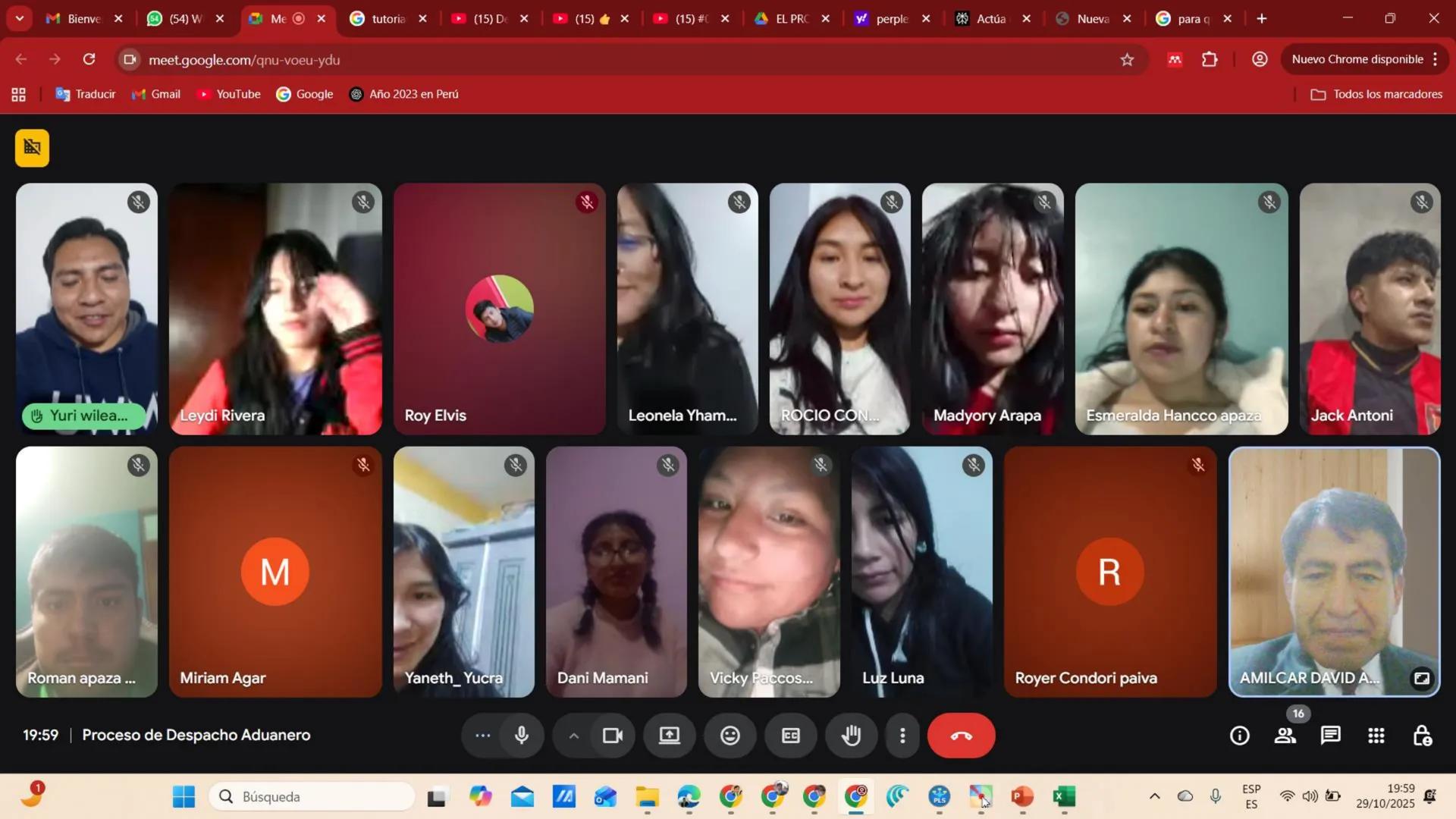Open the emoji reactions button
This screenshot has width=1456, height=819.
click(730, 736)
